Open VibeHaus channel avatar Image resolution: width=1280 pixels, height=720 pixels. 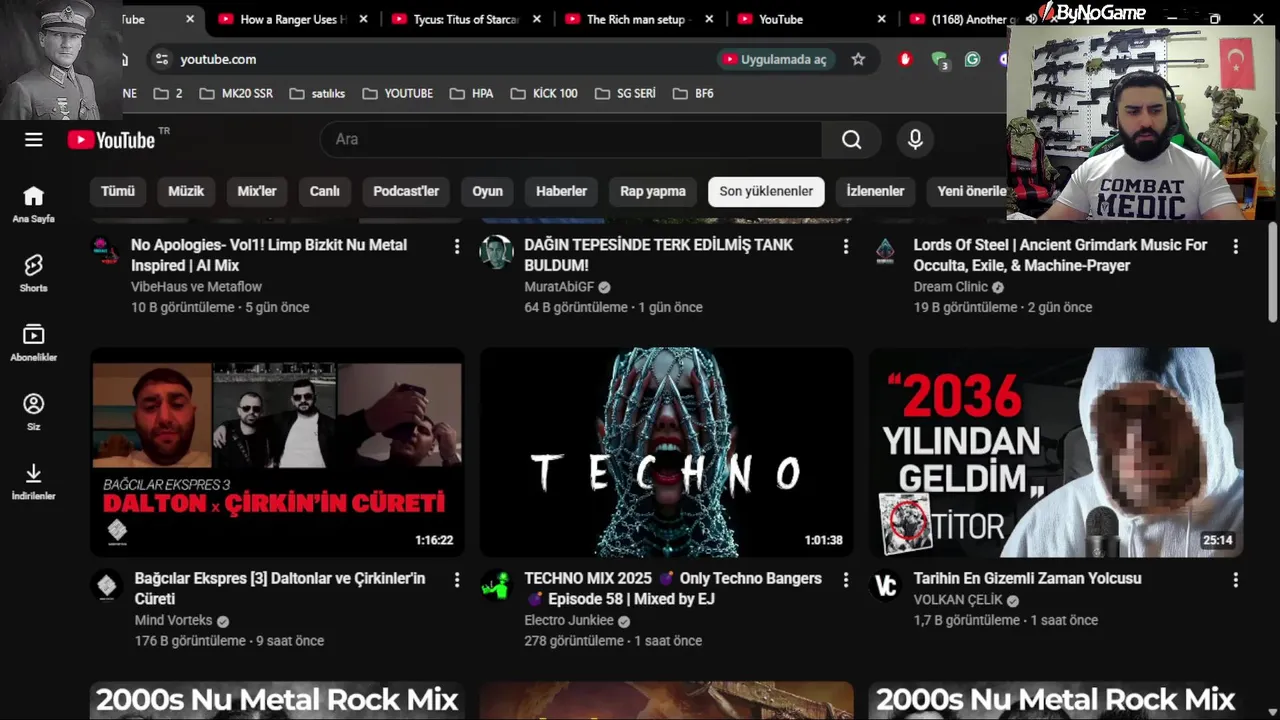[x=106, y=251]
